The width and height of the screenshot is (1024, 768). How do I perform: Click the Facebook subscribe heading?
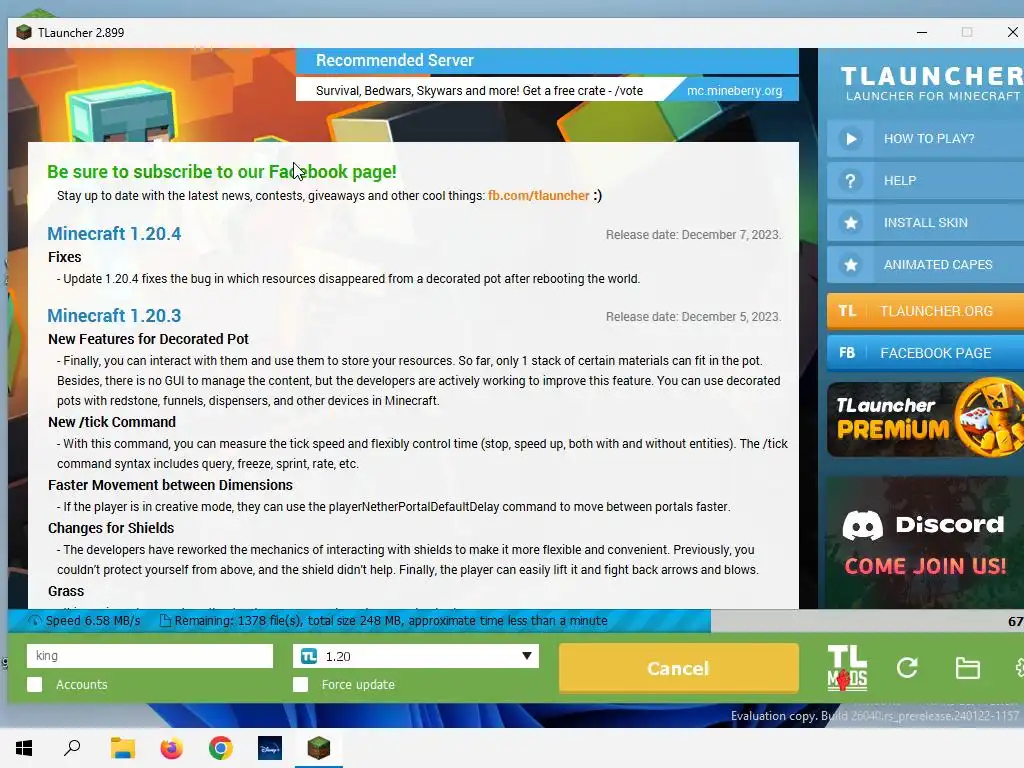pos(221,172)
